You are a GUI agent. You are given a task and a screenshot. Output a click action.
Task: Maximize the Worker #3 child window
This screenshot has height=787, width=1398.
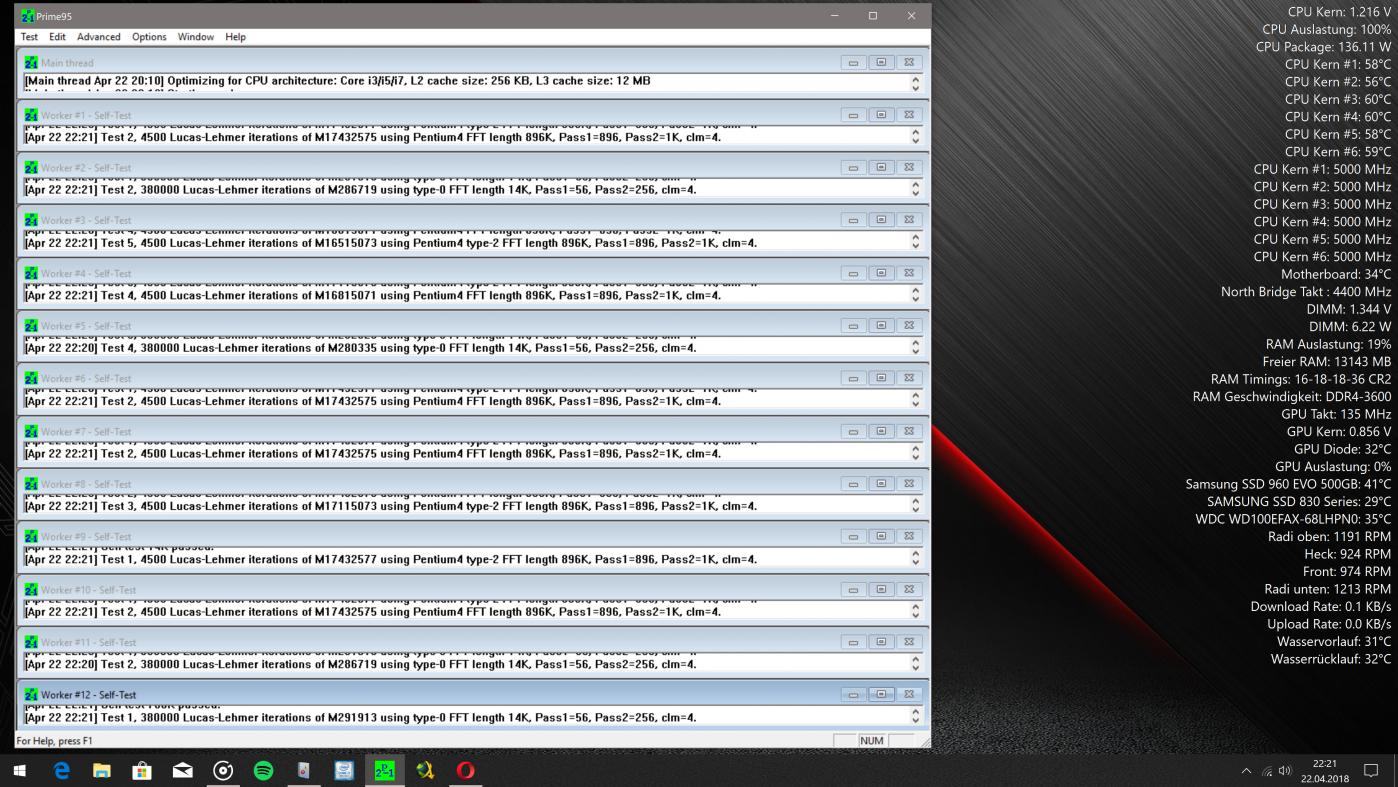pos(881,220)
